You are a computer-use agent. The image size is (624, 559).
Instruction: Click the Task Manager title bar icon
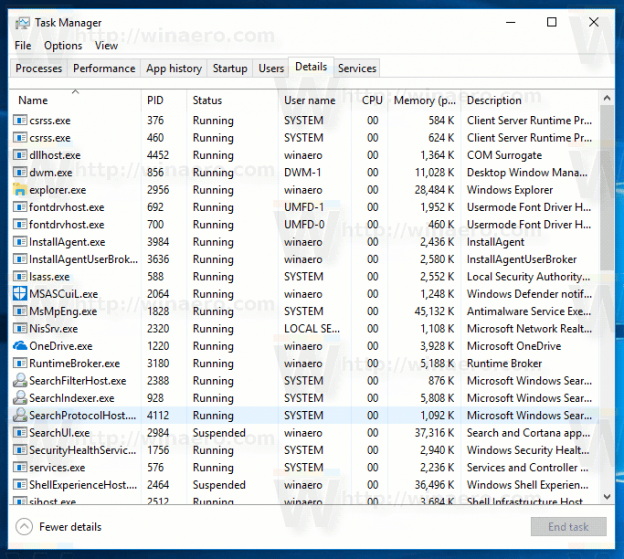[x=22, y=23]
